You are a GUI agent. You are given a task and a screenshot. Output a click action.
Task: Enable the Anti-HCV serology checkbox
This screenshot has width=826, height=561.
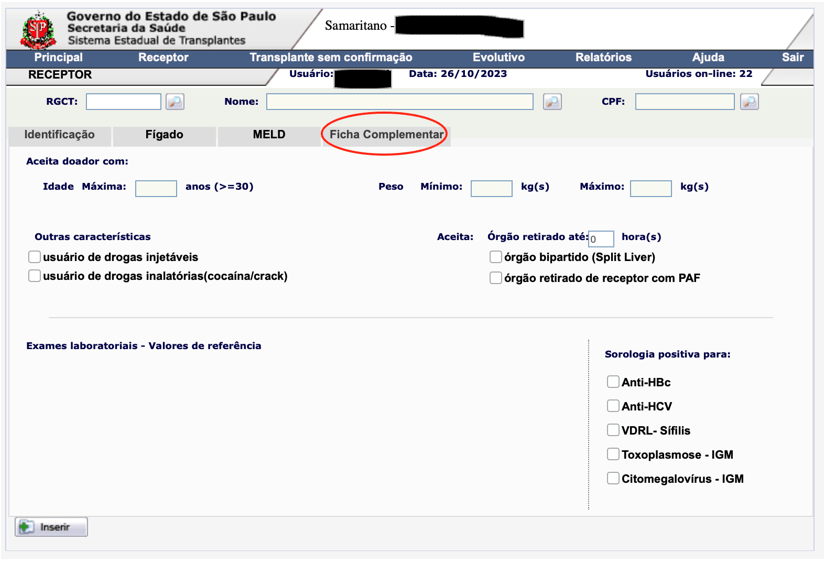coord(613,406)
